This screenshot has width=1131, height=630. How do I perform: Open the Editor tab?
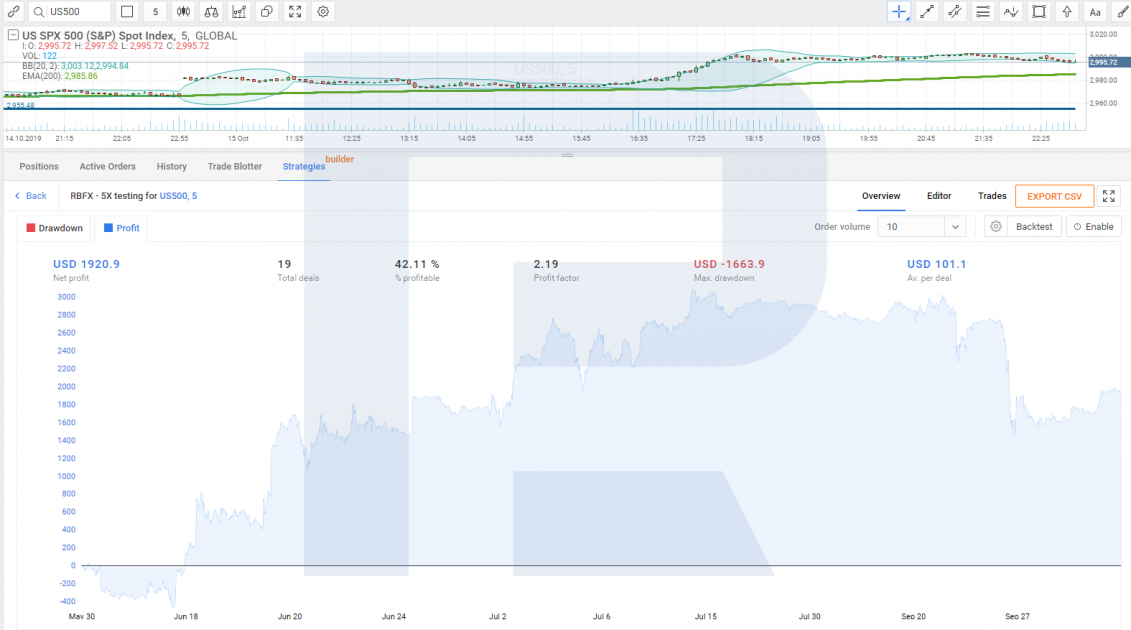[x=938, y=196]
